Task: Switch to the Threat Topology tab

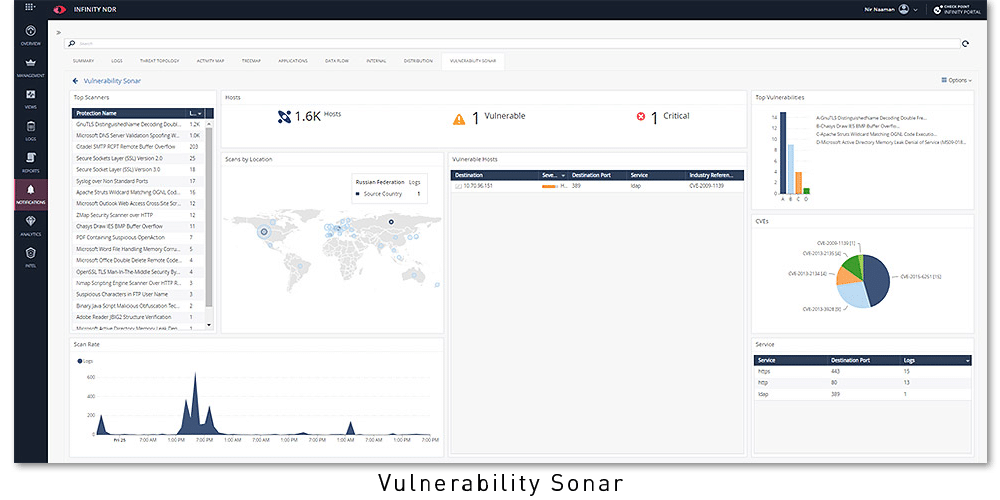Action: tap(158, 61)
